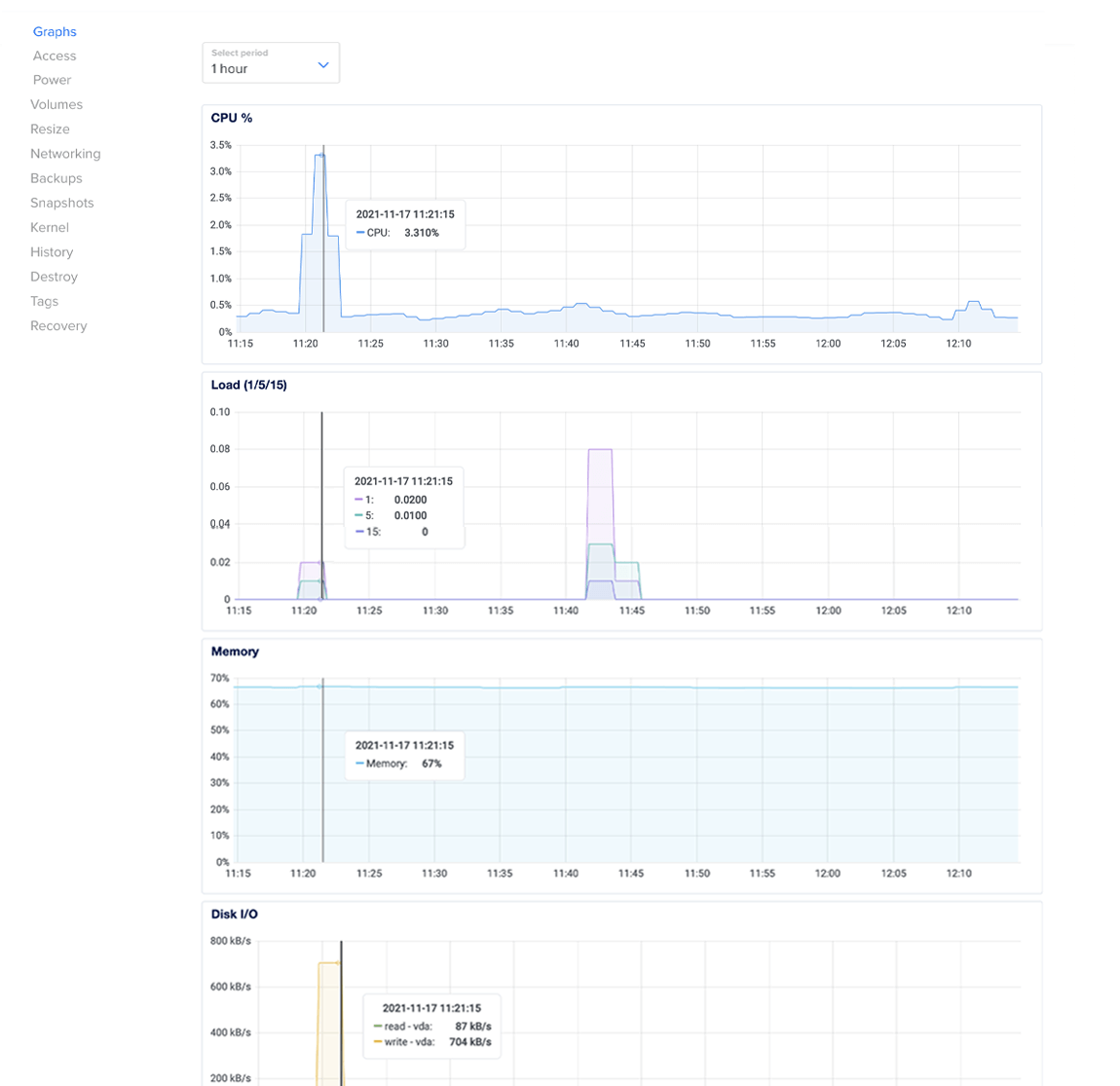
Task: Open the Select period dropdown
Action: (271, 62)
